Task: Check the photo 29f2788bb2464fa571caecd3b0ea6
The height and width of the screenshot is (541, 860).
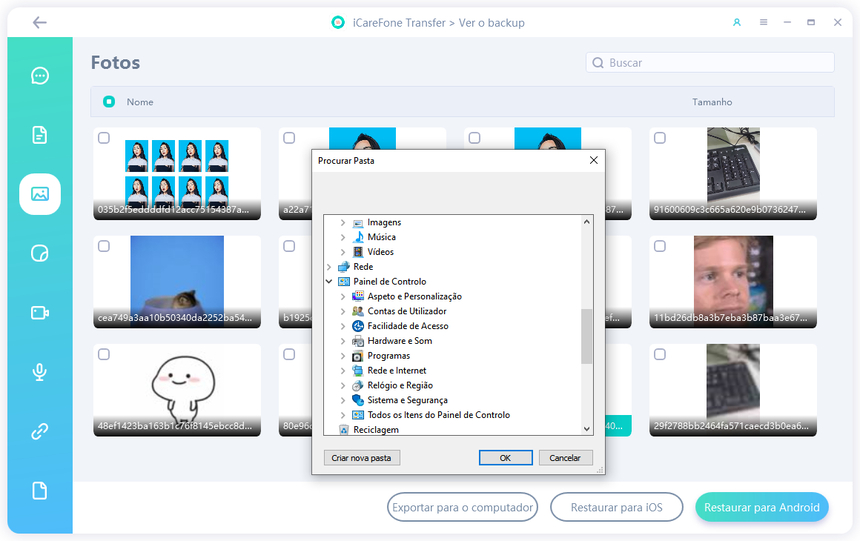Action: (x=660, y=354)
